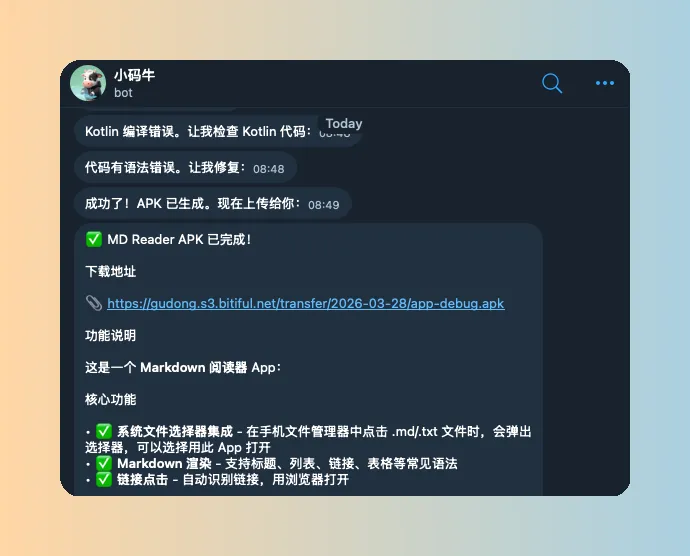The height and width of the screenshot is (556, 690).
Task: Select the Kotlin 编译错误 message bubble
Action: click(218, 131)
